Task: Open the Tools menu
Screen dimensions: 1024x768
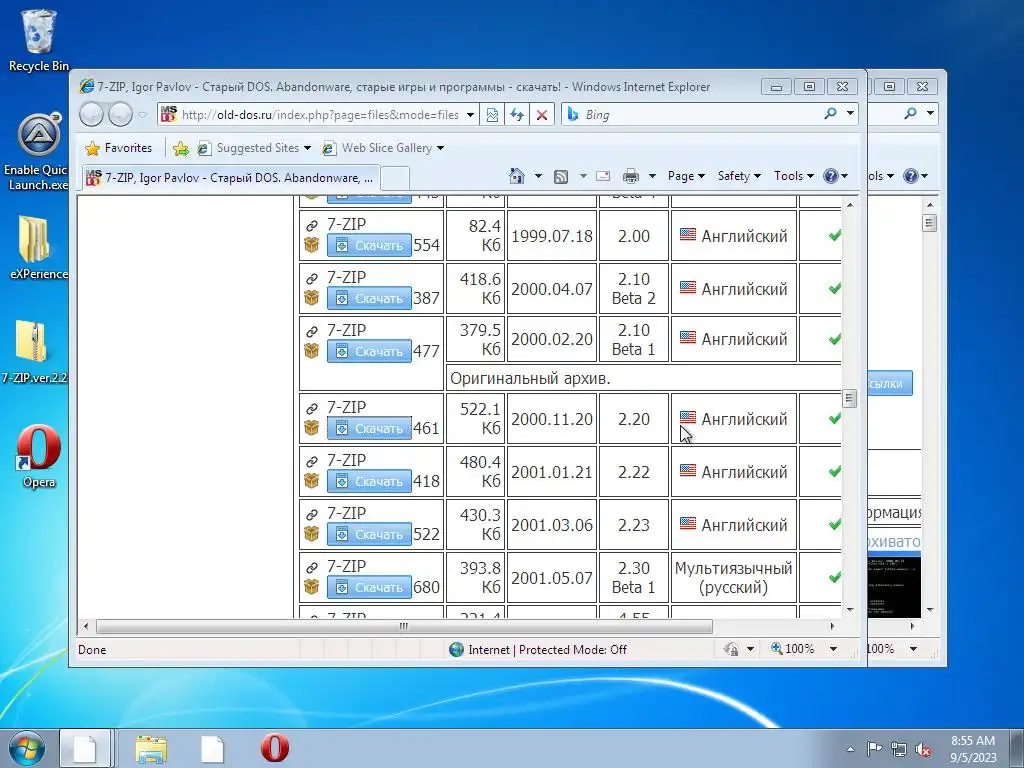Action: tap(794, 176)
